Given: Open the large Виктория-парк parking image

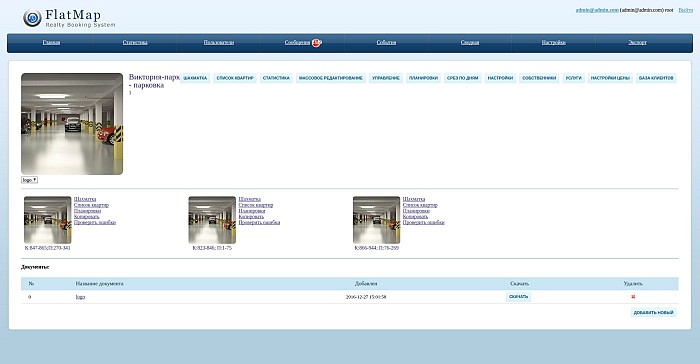Looking at the screenshot, I should point(72,124).
